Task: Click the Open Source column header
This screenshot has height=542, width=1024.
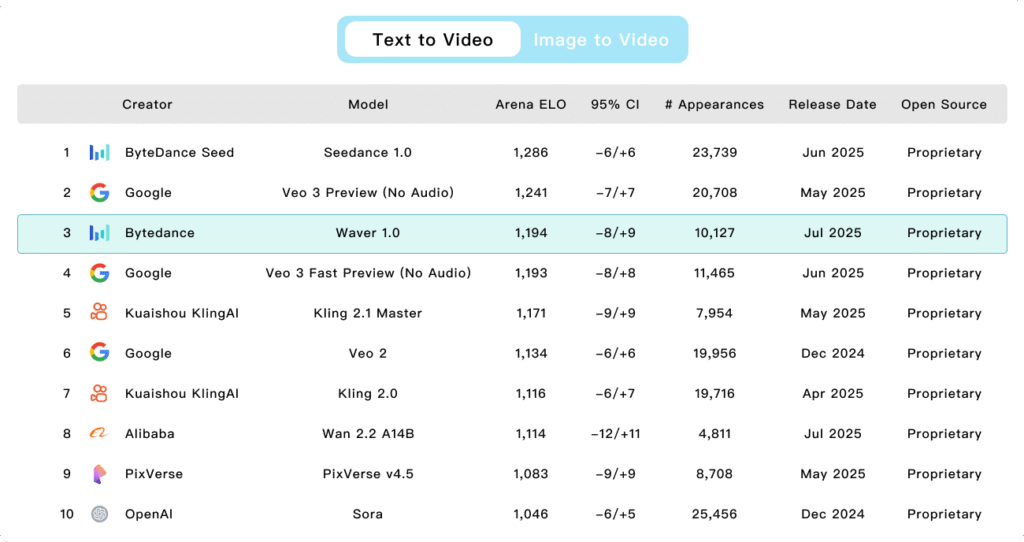Action: (x=943, y=104)
